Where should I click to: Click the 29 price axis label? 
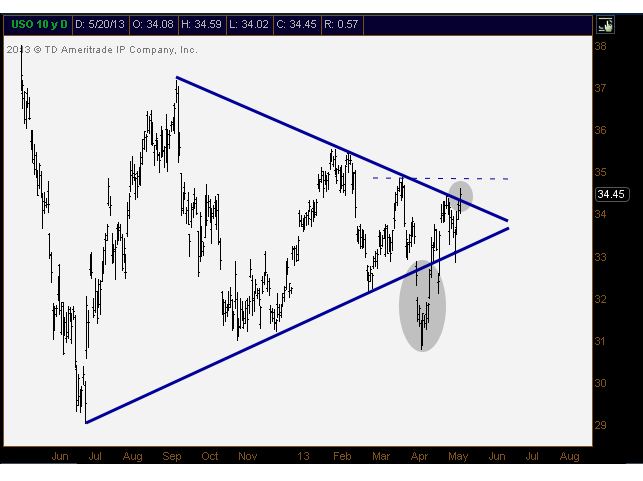(x=600, y=425)
